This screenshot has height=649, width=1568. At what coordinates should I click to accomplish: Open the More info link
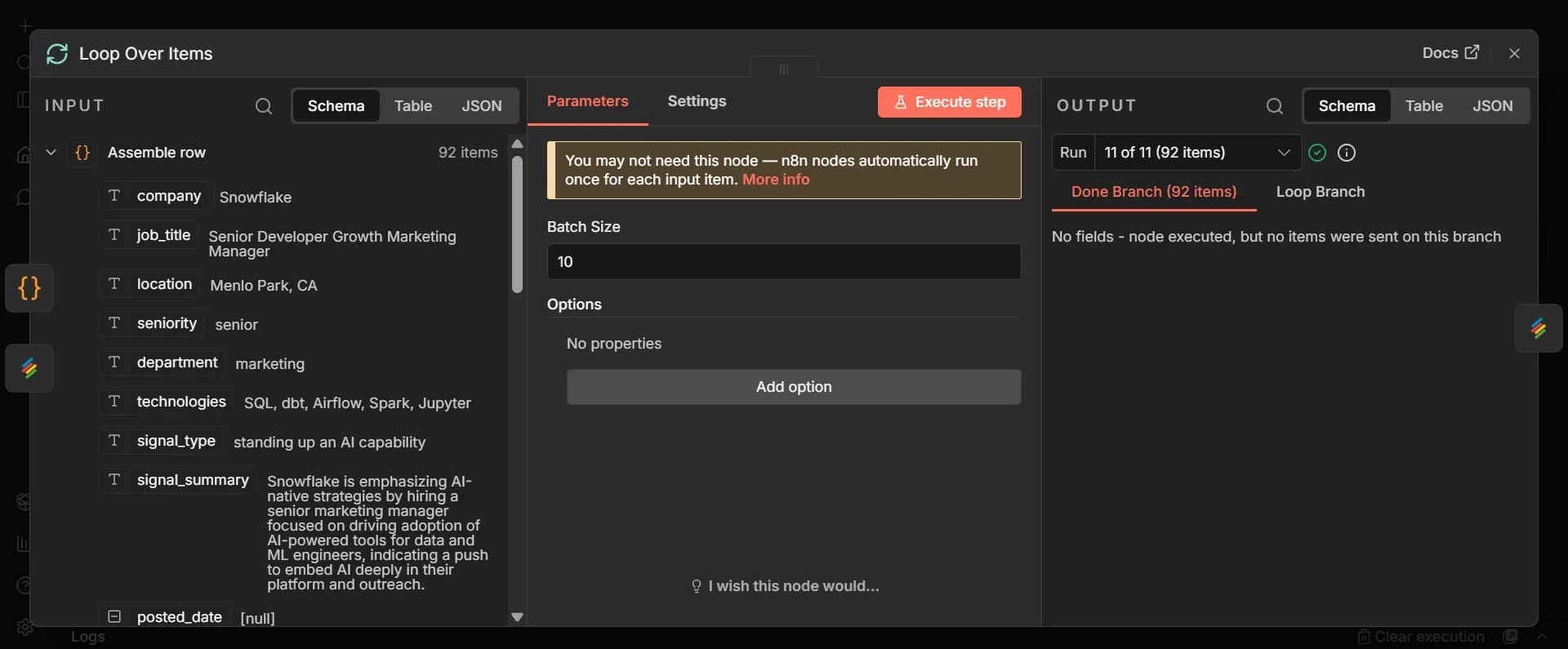776,180
